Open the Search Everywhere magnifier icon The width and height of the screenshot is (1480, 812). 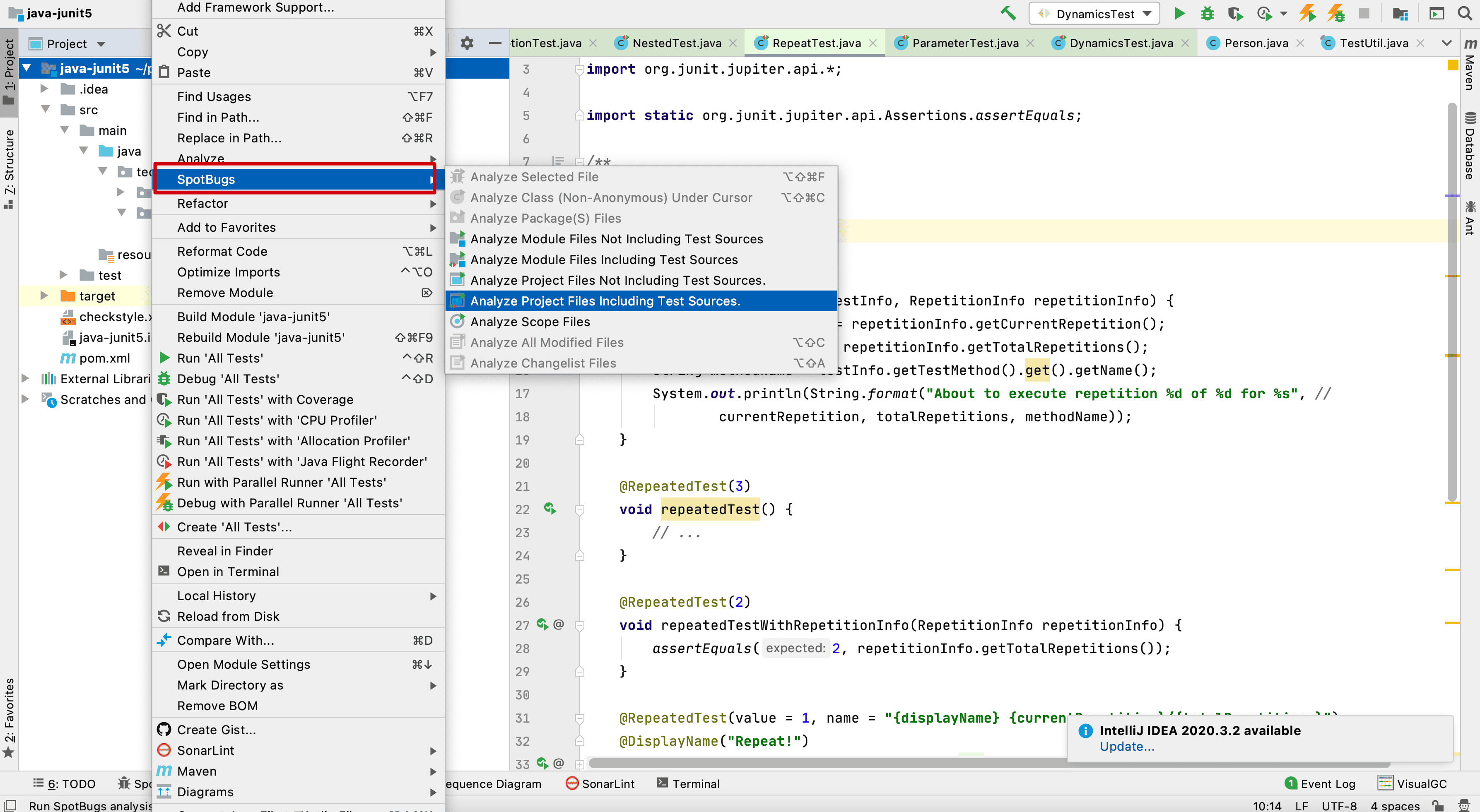coord(1465,13)
